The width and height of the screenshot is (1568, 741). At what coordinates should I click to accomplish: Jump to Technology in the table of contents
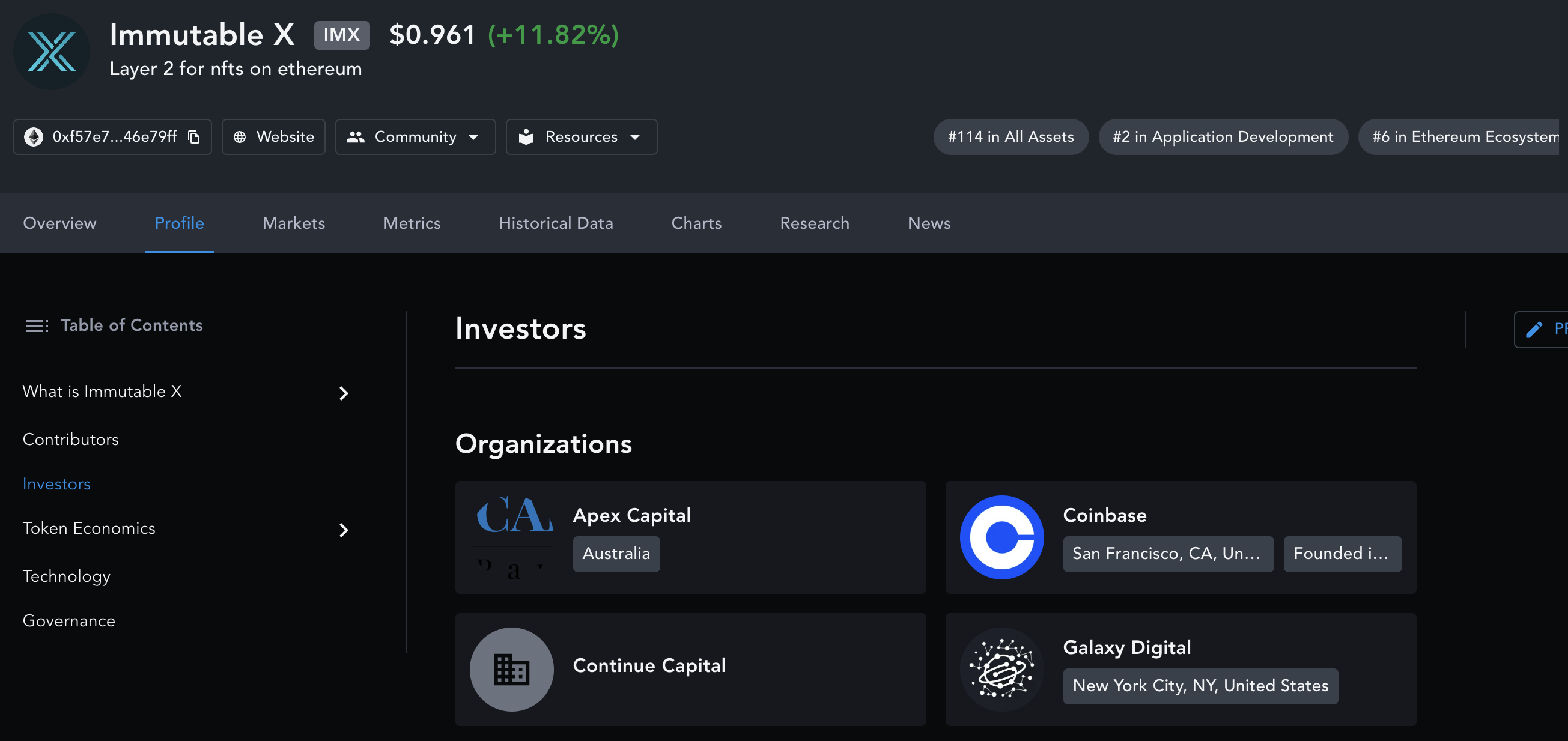pos(66,576)
